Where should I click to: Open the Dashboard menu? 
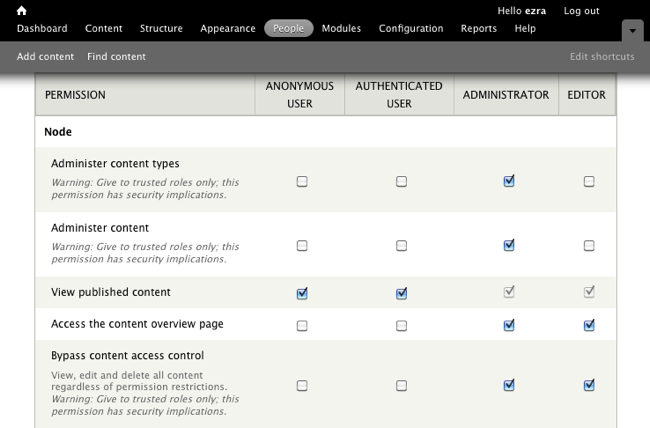click(x=42, y=28)
